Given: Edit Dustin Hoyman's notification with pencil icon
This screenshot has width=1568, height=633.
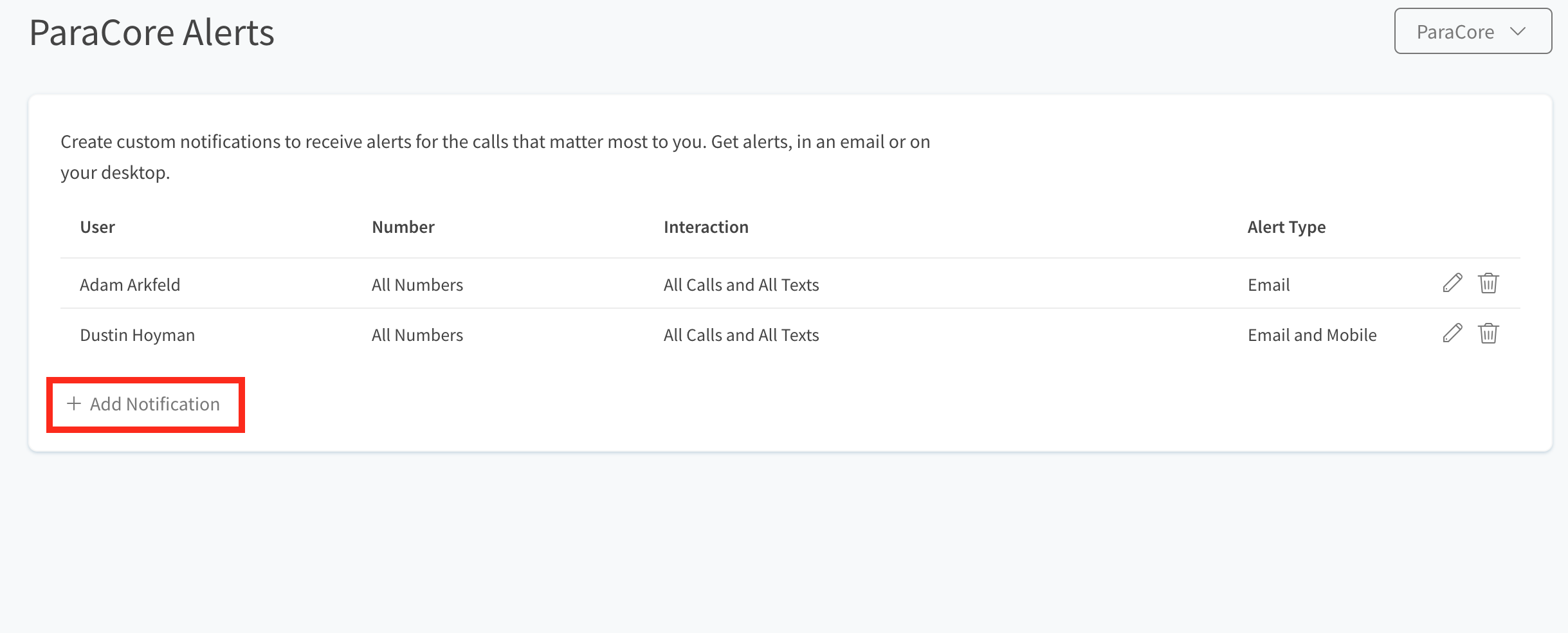Looking at the screenshot, I should [1452, 333].
